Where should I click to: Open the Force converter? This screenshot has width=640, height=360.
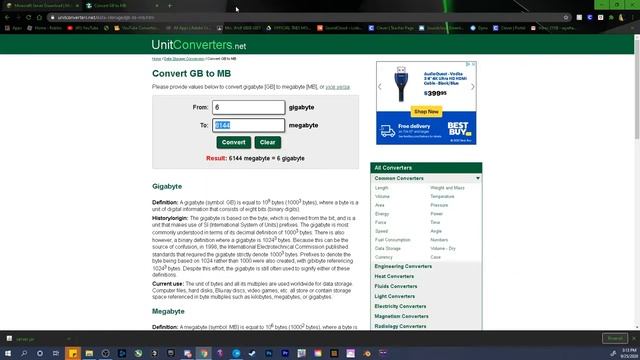pyautogui.click(x=380, y=222)
